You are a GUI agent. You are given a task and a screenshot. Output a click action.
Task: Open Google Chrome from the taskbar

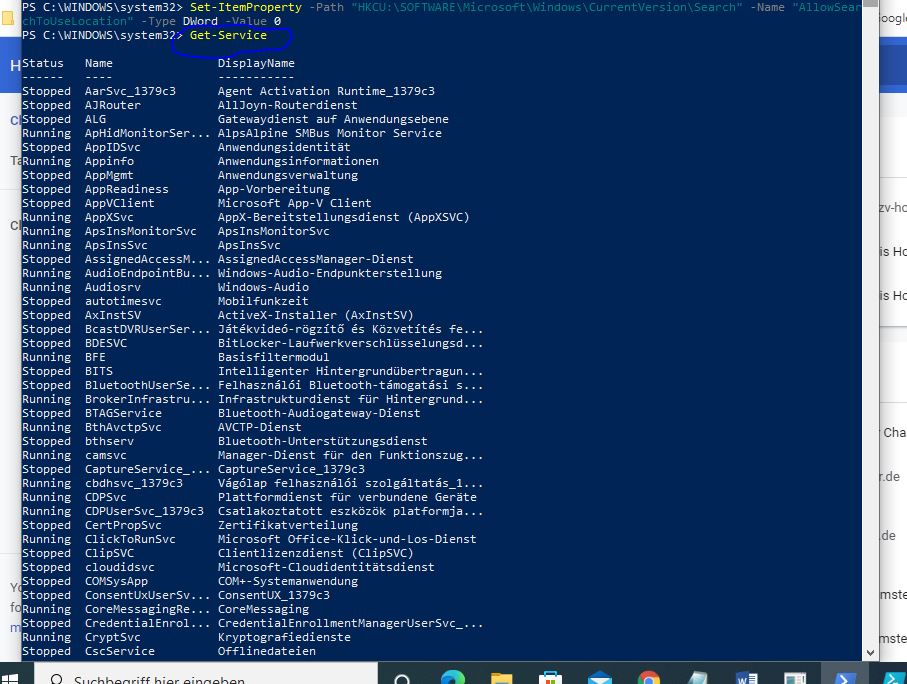tap(648, 678)
